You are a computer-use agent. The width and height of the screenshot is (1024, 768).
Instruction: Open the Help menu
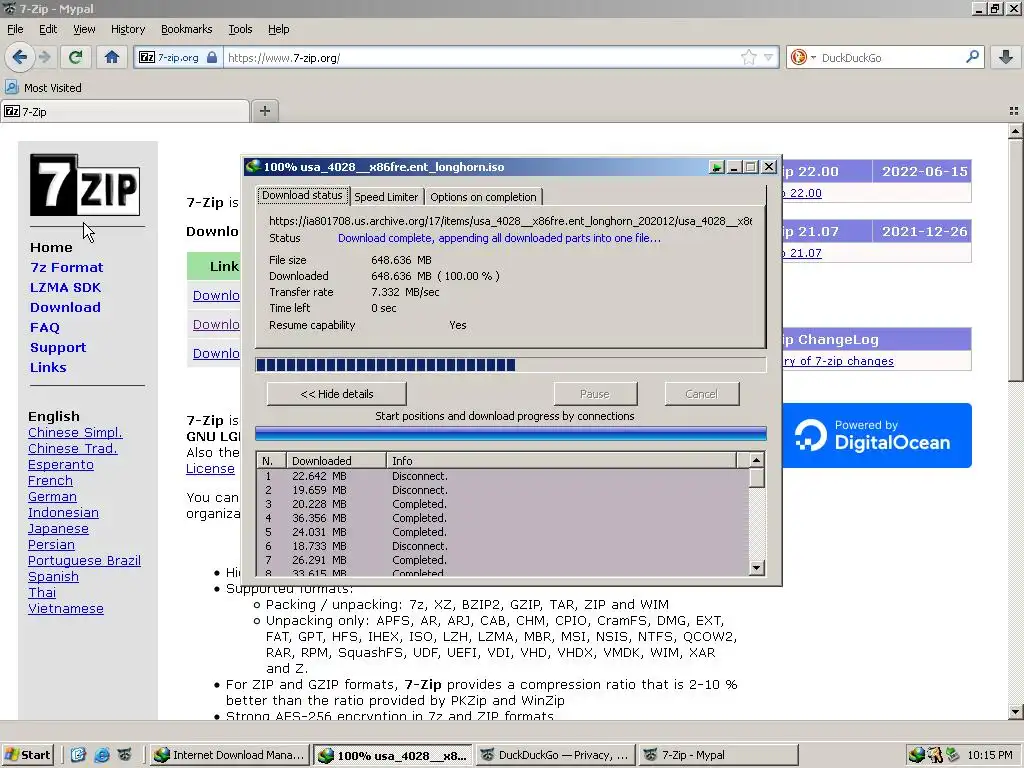coord(278,29)
